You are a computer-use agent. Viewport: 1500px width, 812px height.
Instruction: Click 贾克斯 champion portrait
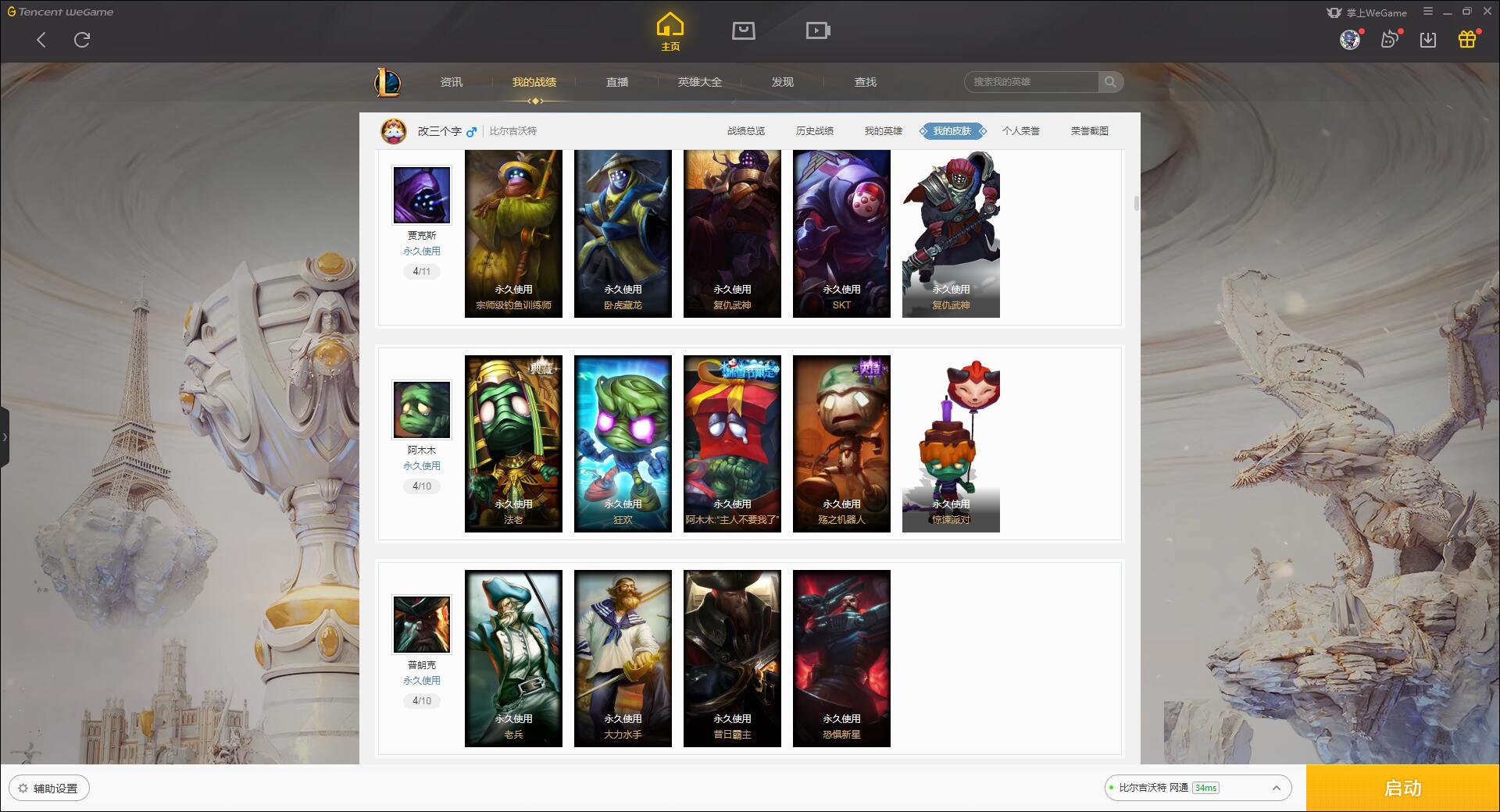click(422, 195)
